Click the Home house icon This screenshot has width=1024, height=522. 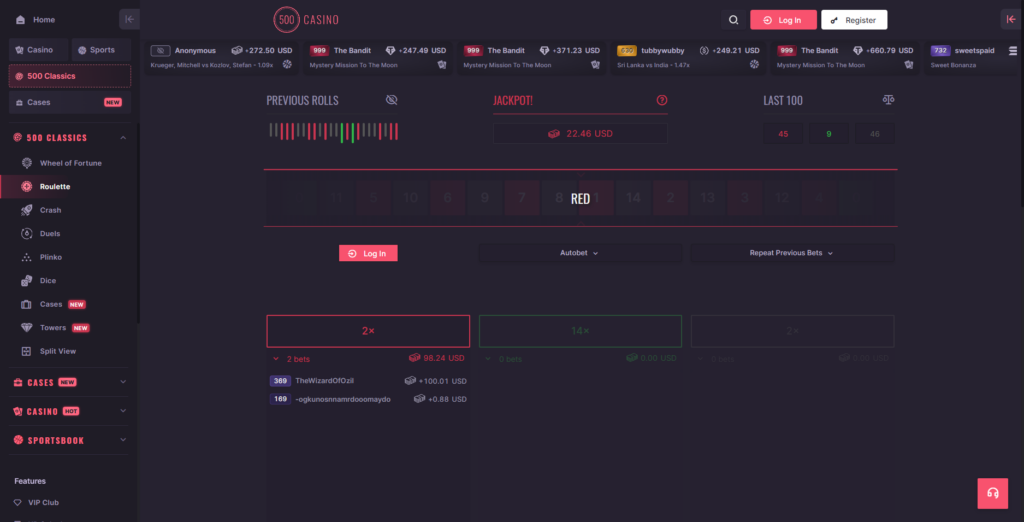(20, 20)
